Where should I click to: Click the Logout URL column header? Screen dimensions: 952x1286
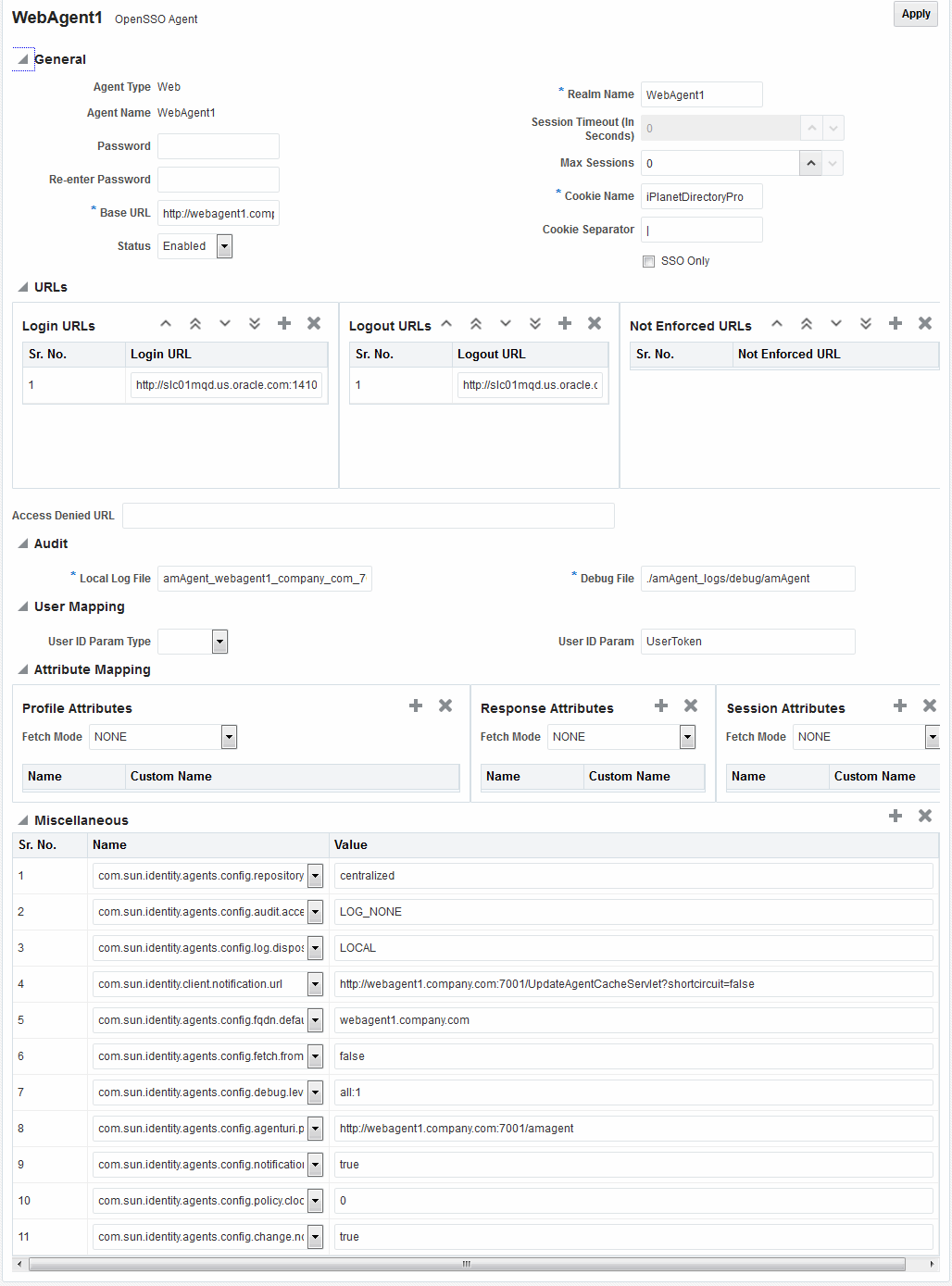point(530,355)
